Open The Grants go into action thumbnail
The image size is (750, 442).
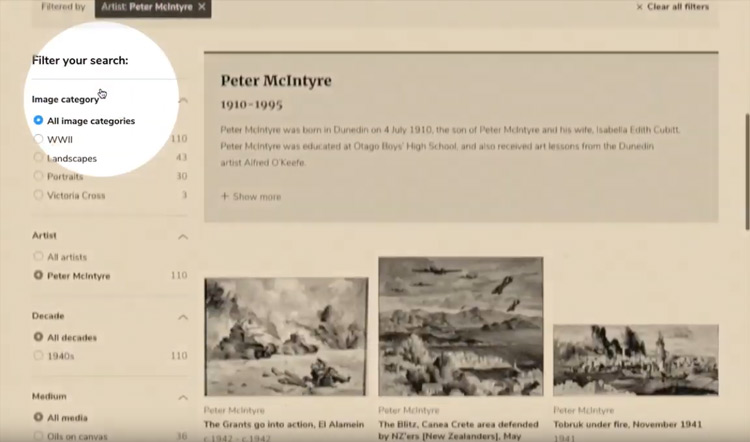(x=286, y=337)
